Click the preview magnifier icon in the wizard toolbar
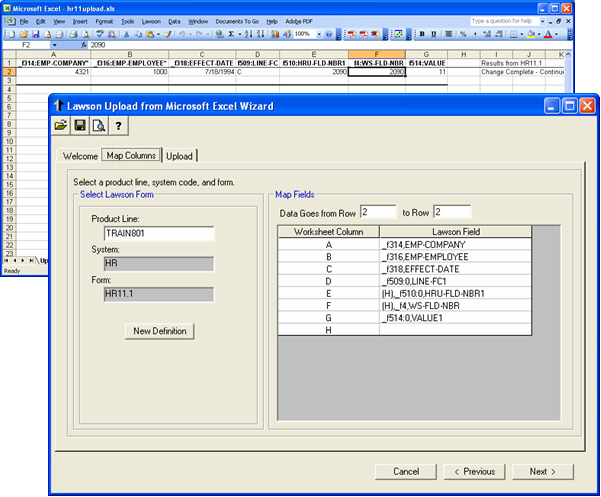 coord(99,126)
